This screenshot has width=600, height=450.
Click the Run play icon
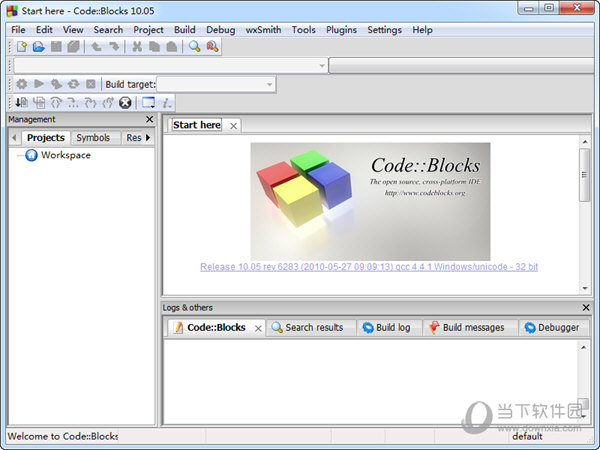tap(39, 83)
